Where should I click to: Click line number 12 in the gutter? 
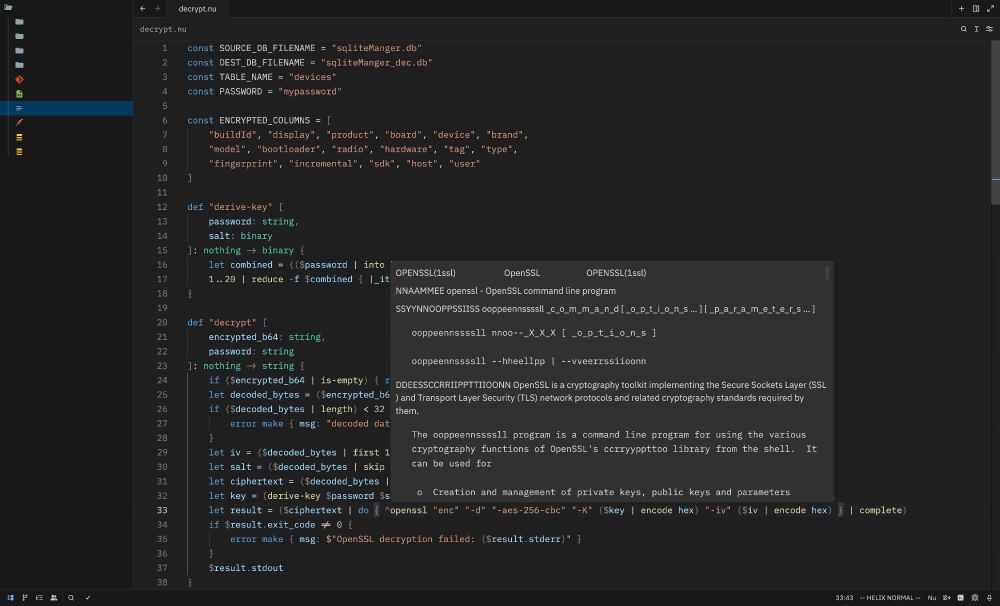point(162,207)
